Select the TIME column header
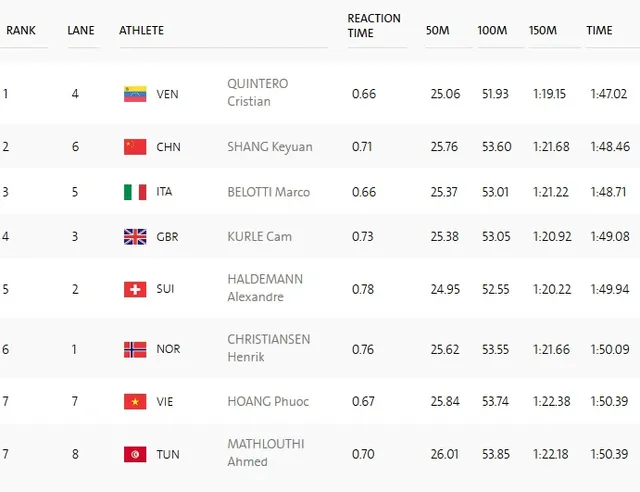This screenshot has height=492, width=640. tap(599, 30)
